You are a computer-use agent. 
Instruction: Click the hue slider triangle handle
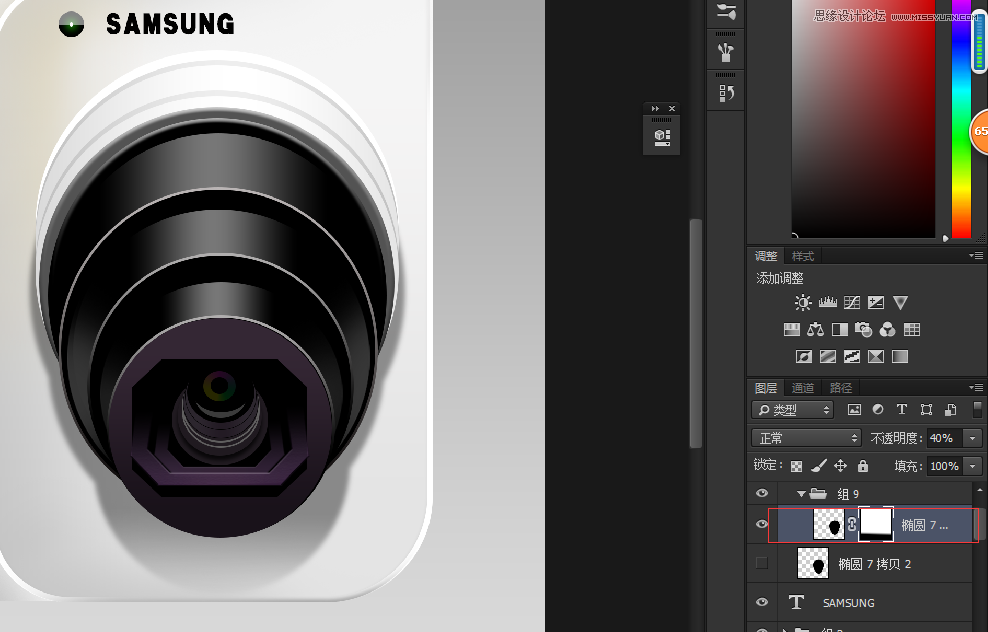(x=945, y=238)
